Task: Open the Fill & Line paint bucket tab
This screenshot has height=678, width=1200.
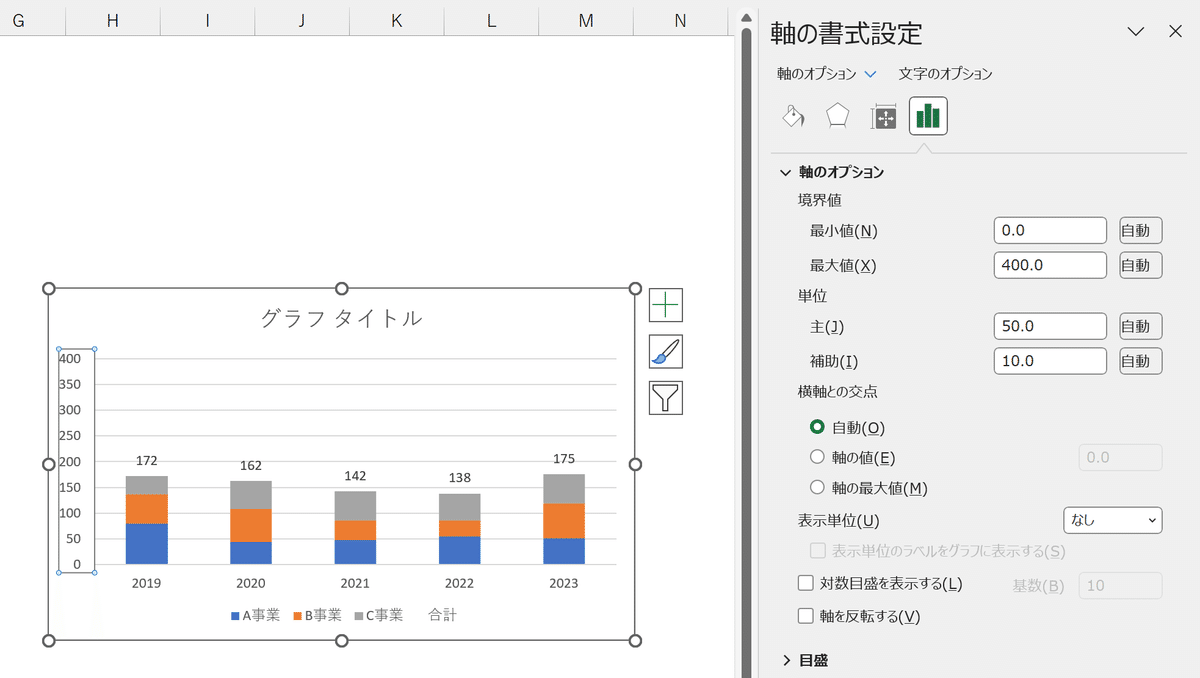Action: [x=793, y=117]
